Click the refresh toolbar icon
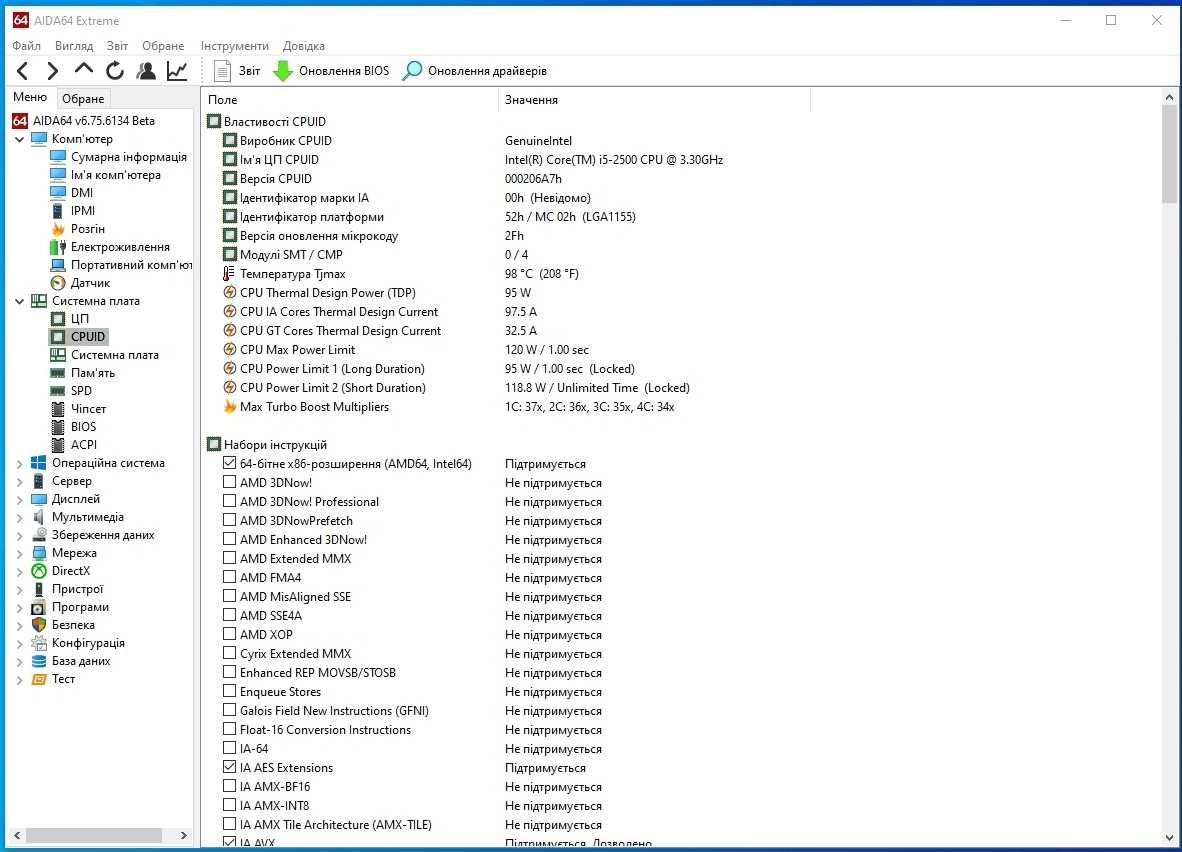The width and height of the screenshot is (1182, 852). coord(115,71)
